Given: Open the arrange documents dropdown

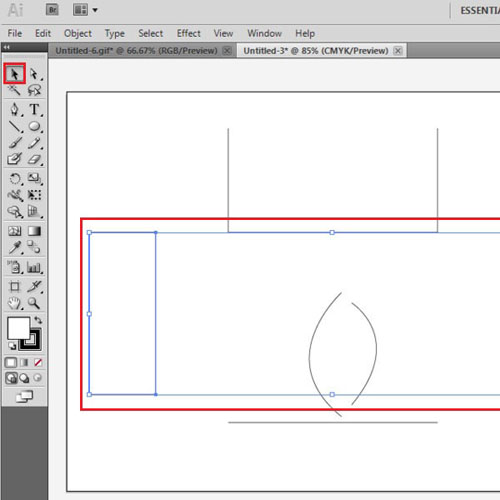Looking at the screenshot, I should (x=85, y=10).
